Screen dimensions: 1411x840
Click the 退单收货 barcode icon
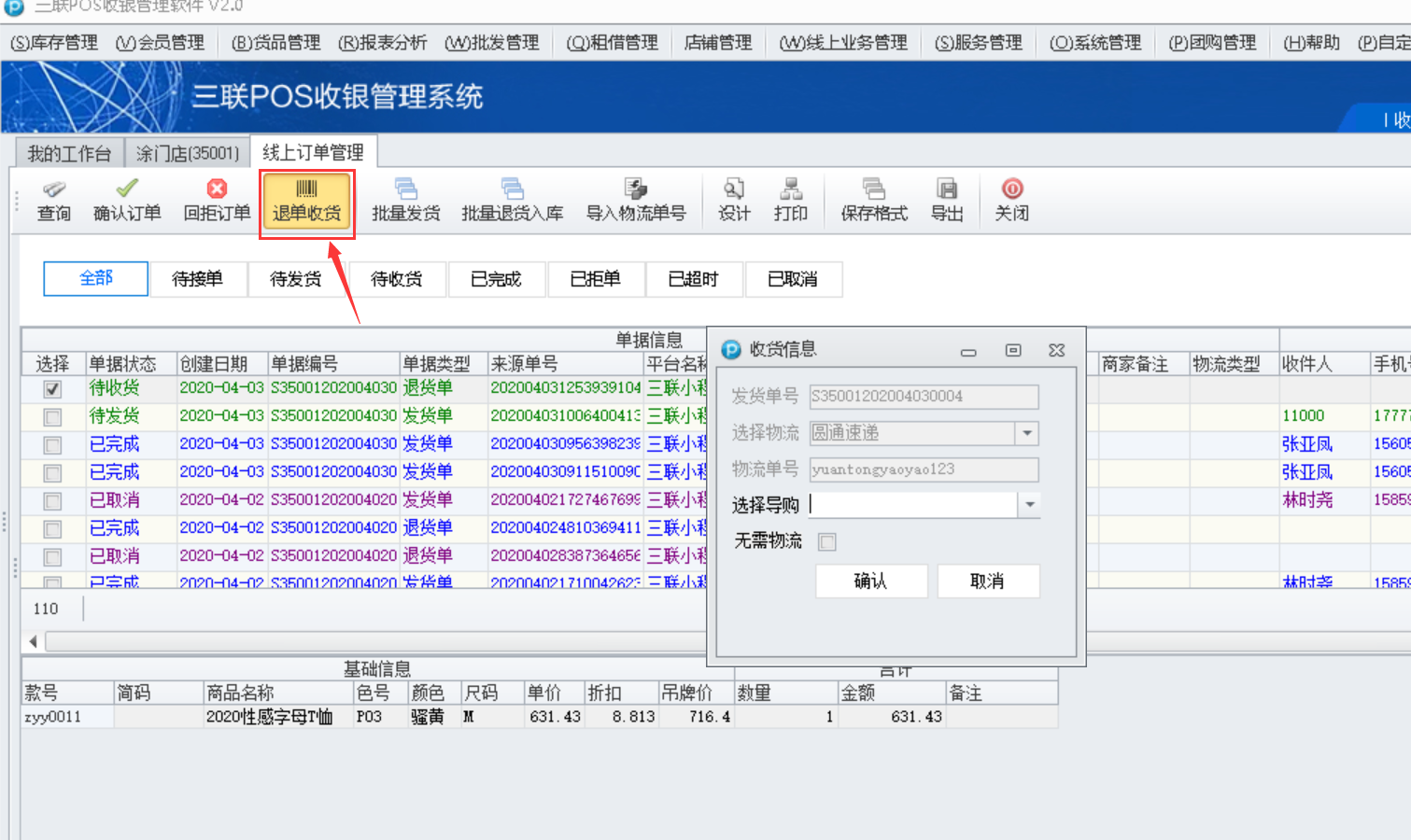click(306, 189)
